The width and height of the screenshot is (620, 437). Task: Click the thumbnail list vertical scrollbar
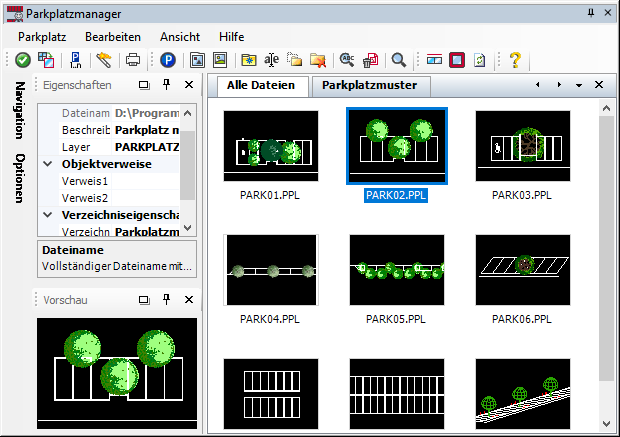tap(606, 250)
